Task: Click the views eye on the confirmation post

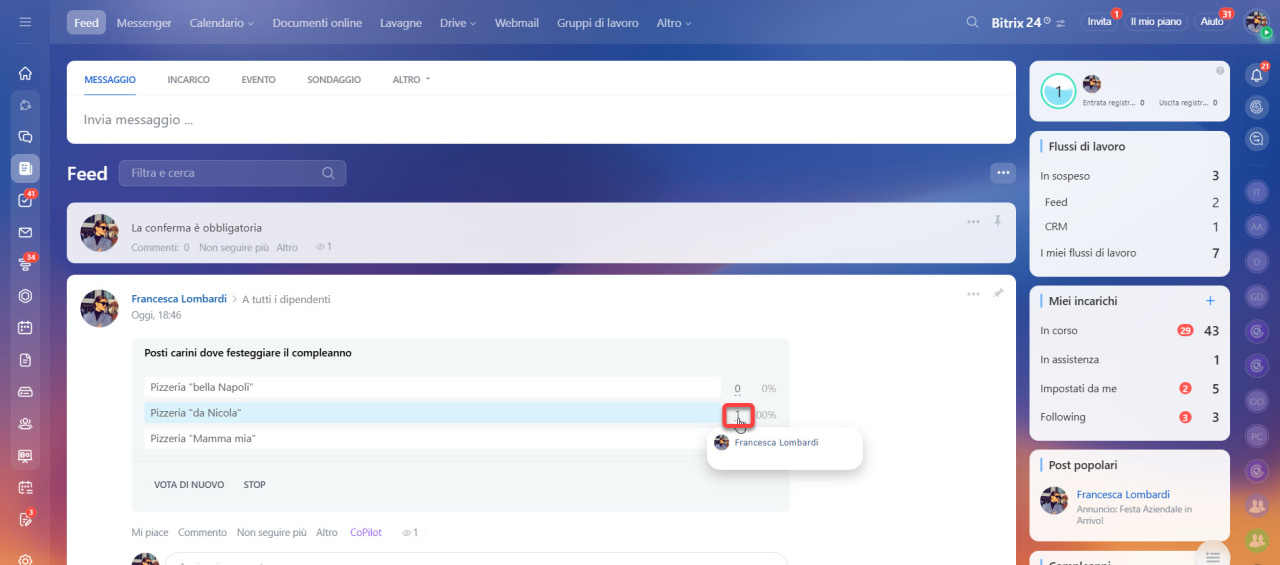Action: click(x=320, y=247)
